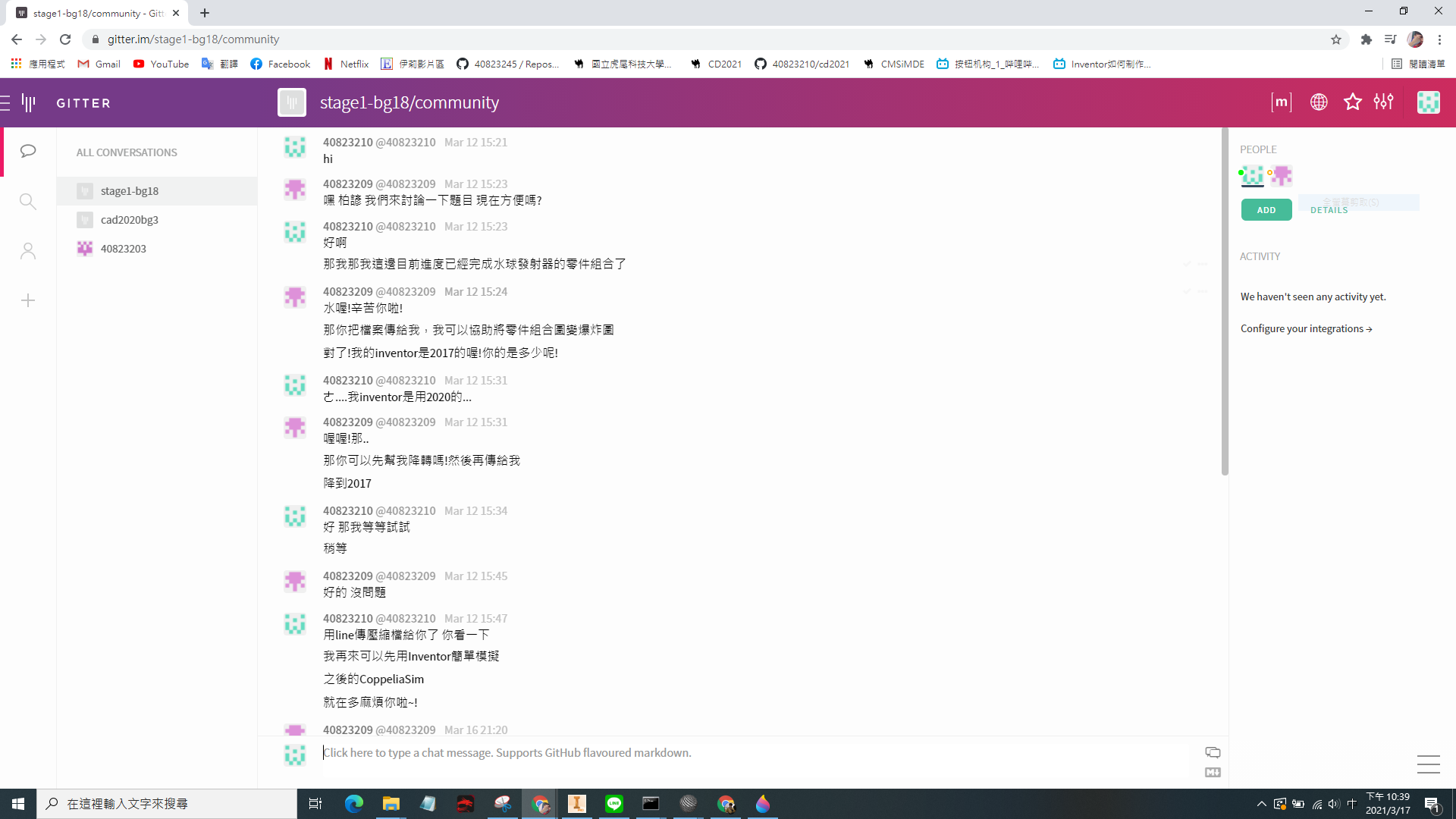Image resolution: width=1456 pixels, height=819 pixels.
Task: Open the Chrome three-dot menu
Action: [x=1440, y=39]
